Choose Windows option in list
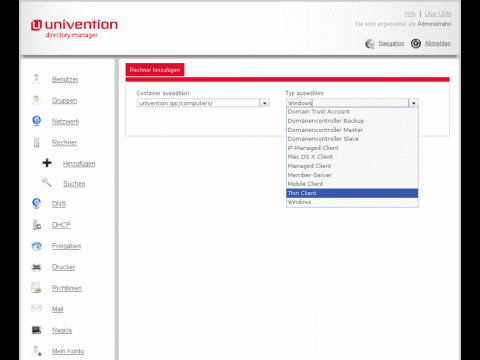 pos(352,202)
